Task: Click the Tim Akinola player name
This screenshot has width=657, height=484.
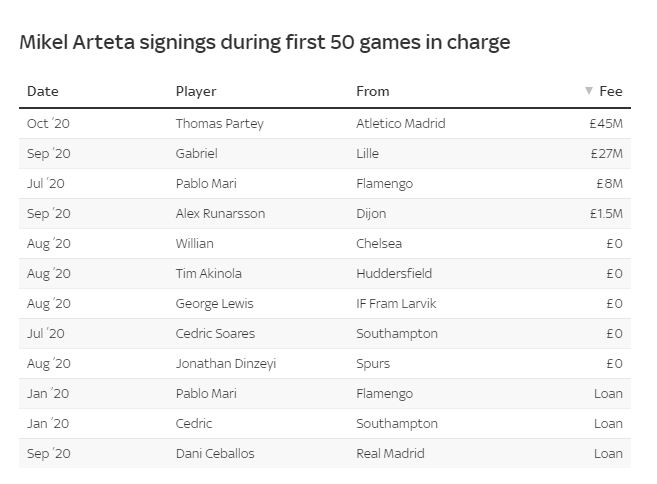Action: coord(209,274)
